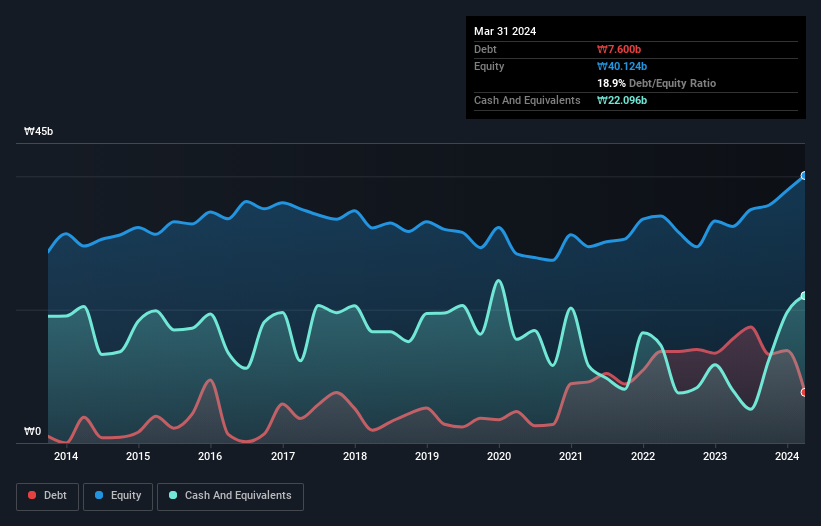
Task: Click the blue Equity legend dot
Action: click(99, 495)
